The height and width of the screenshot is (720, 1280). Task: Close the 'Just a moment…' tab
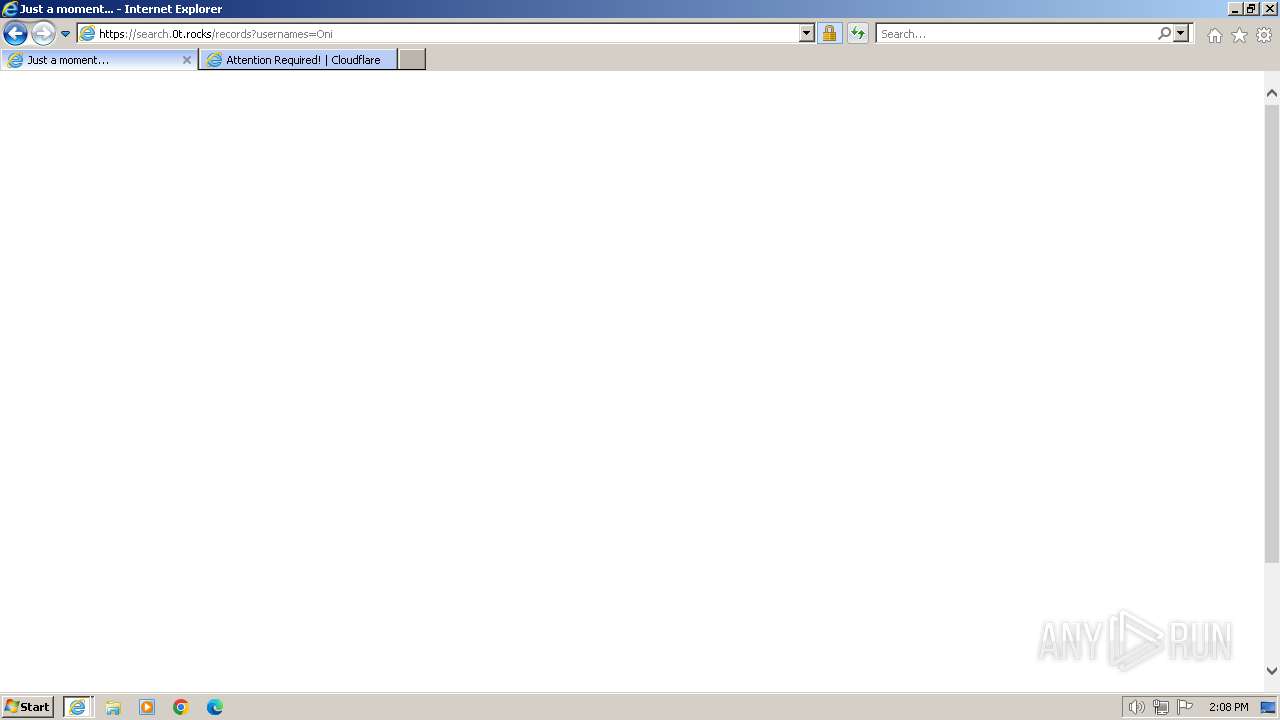(186, 60)
